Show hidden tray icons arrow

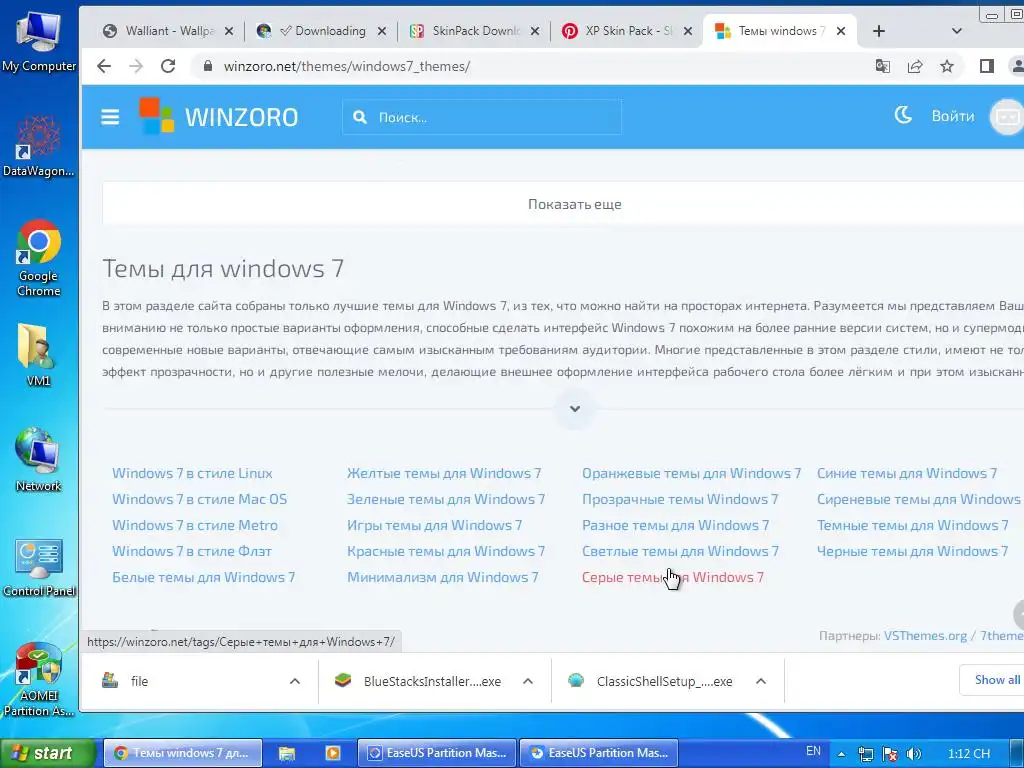(x=842, y=754)
